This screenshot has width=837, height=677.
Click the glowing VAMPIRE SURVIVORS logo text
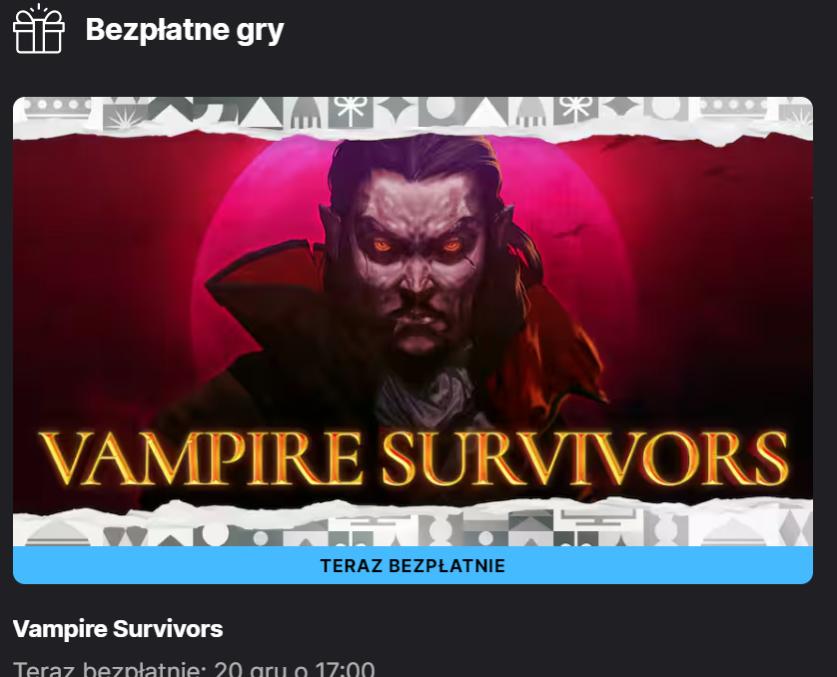click(x=414, y=458)
